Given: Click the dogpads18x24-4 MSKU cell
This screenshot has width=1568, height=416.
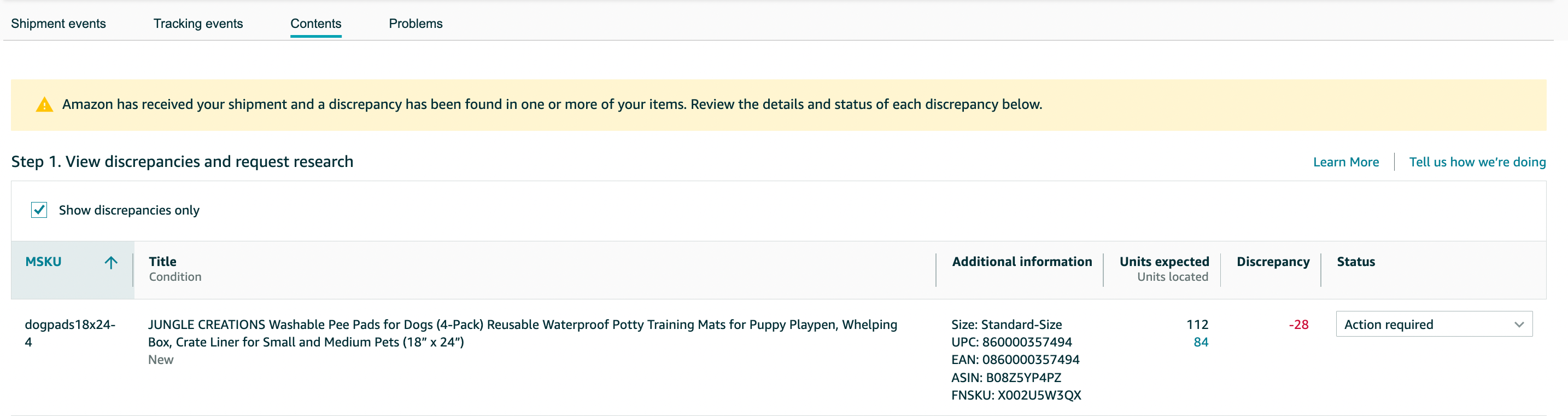Looking at the screenshot, I should [70, 333].
